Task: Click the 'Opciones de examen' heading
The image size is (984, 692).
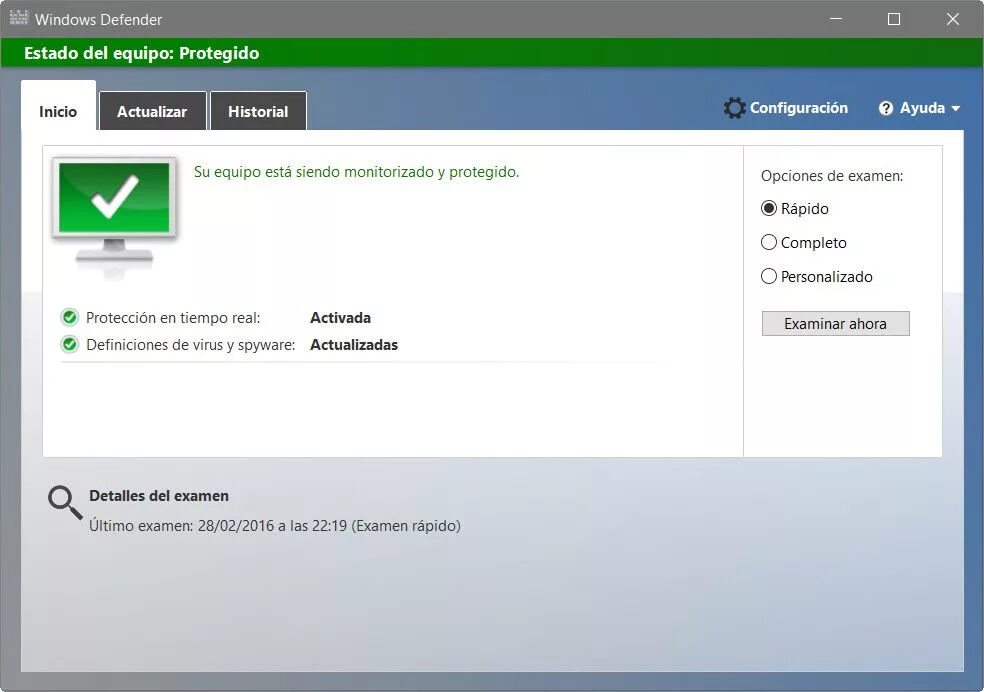Action: point(832,176)
